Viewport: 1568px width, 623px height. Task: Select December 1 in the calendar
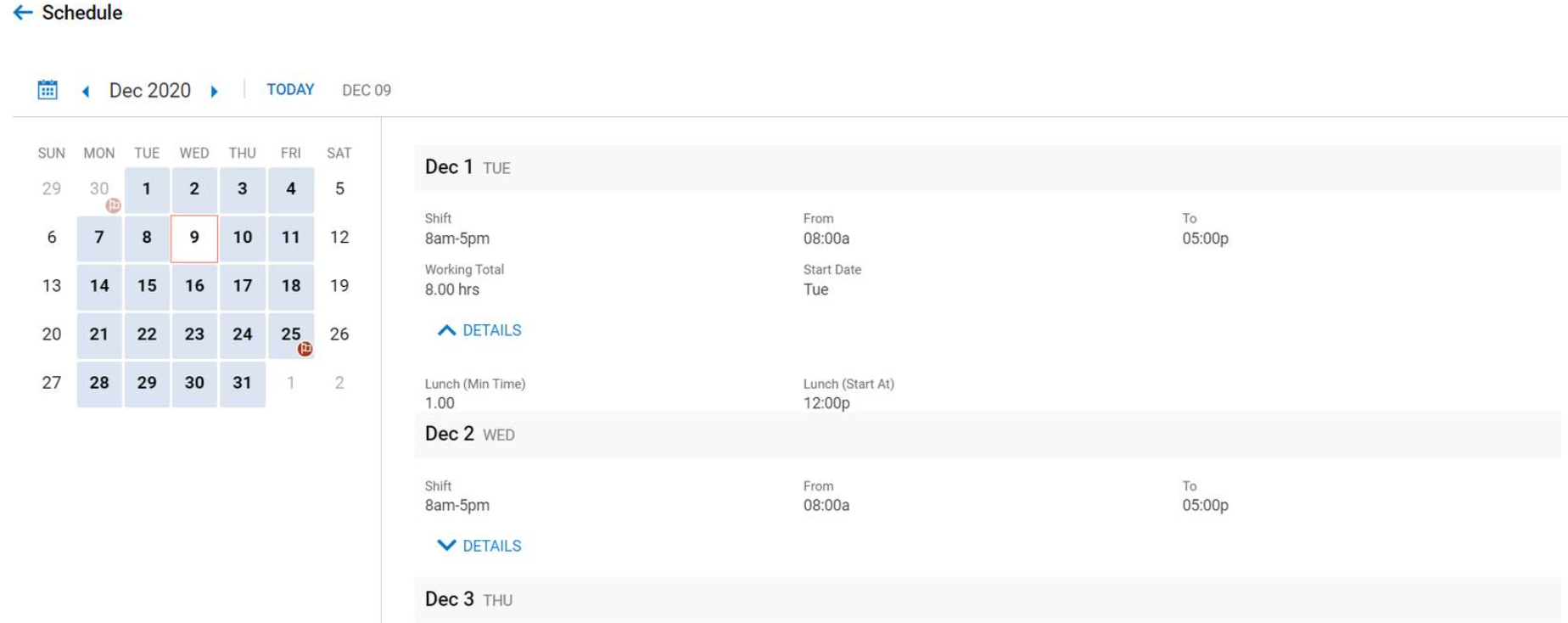[x=147, y=189]
